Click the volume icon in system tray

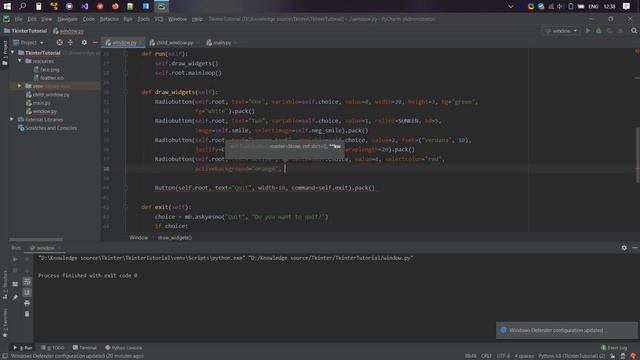[560, 7]
